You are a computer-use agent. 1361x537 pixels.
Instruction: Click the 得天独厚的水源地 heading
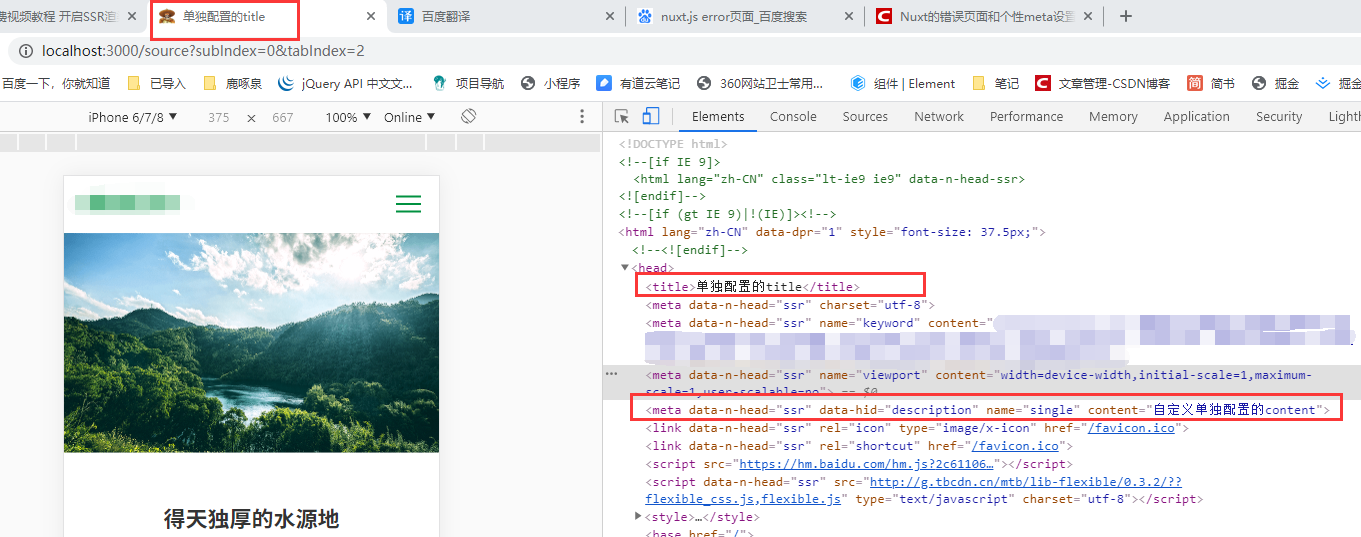click(x=251, y=518)
